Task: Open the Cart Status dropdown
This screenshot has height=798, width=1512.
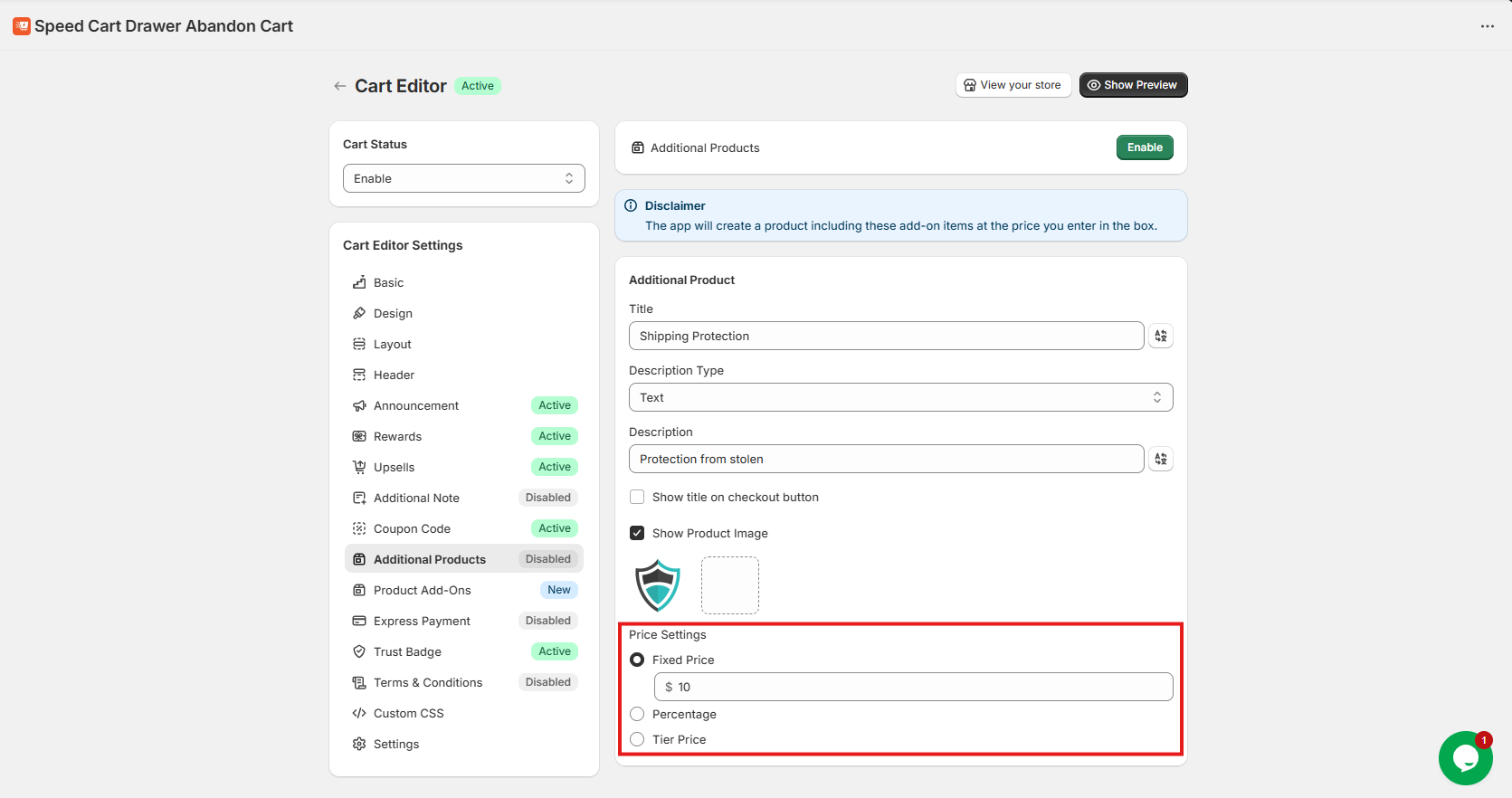Action: pos(463,178)
